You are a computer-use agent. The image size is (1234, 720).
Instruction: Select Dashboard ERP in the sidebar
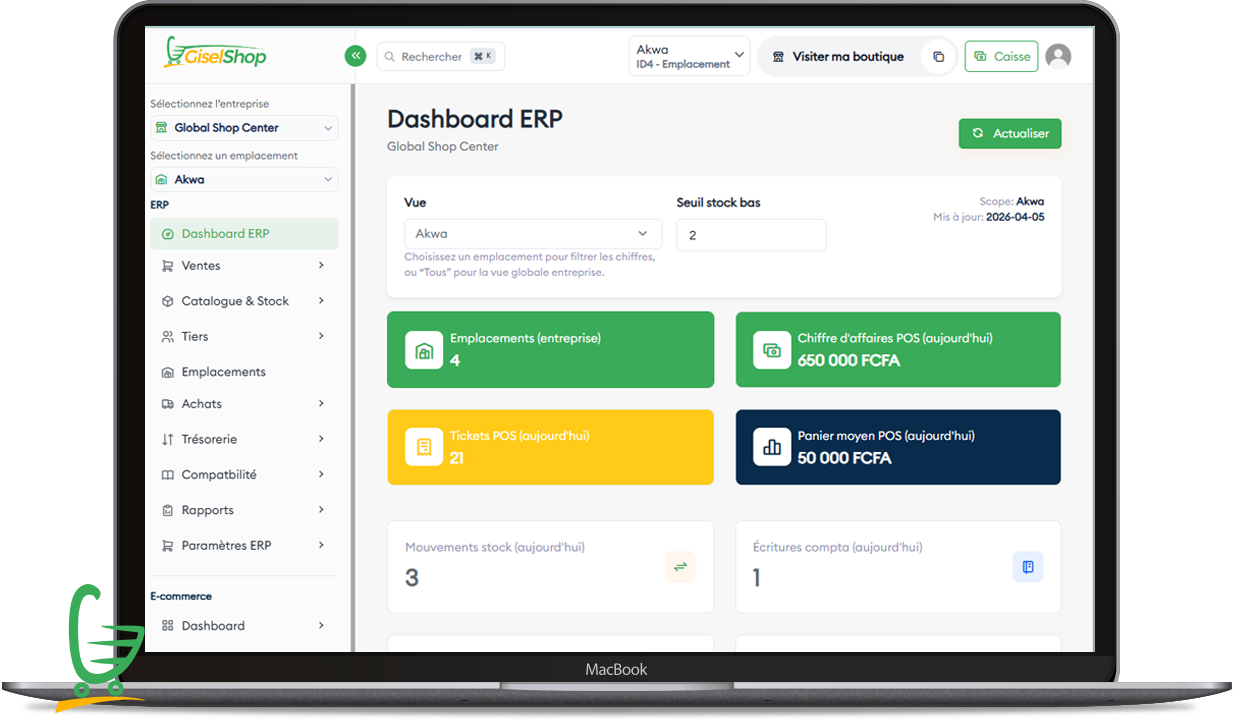[225, 234]
